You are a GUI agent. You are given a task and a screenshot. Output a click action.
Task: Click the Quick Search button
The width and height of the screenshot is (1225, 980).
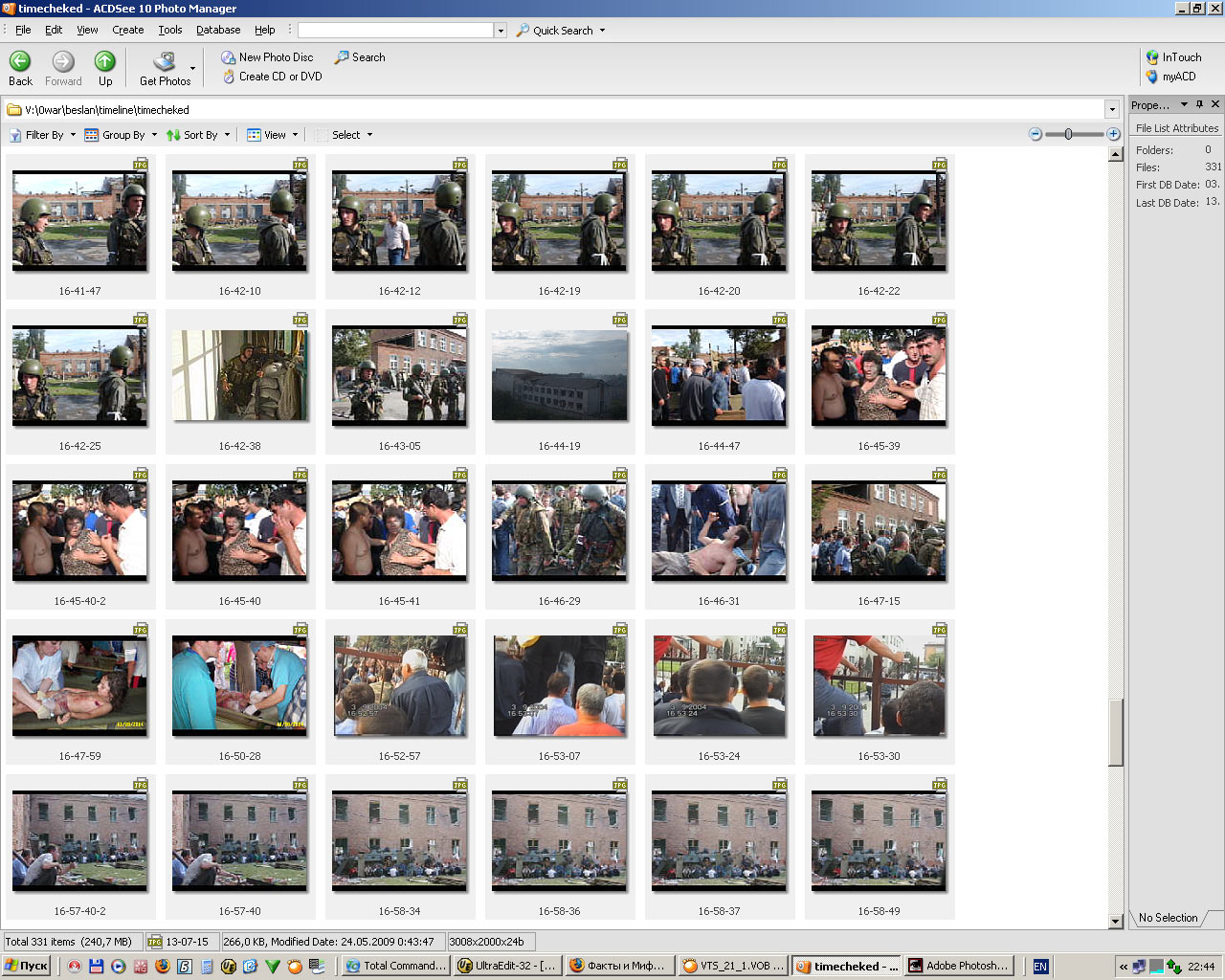pyautogui.click(x=555, y=31)
